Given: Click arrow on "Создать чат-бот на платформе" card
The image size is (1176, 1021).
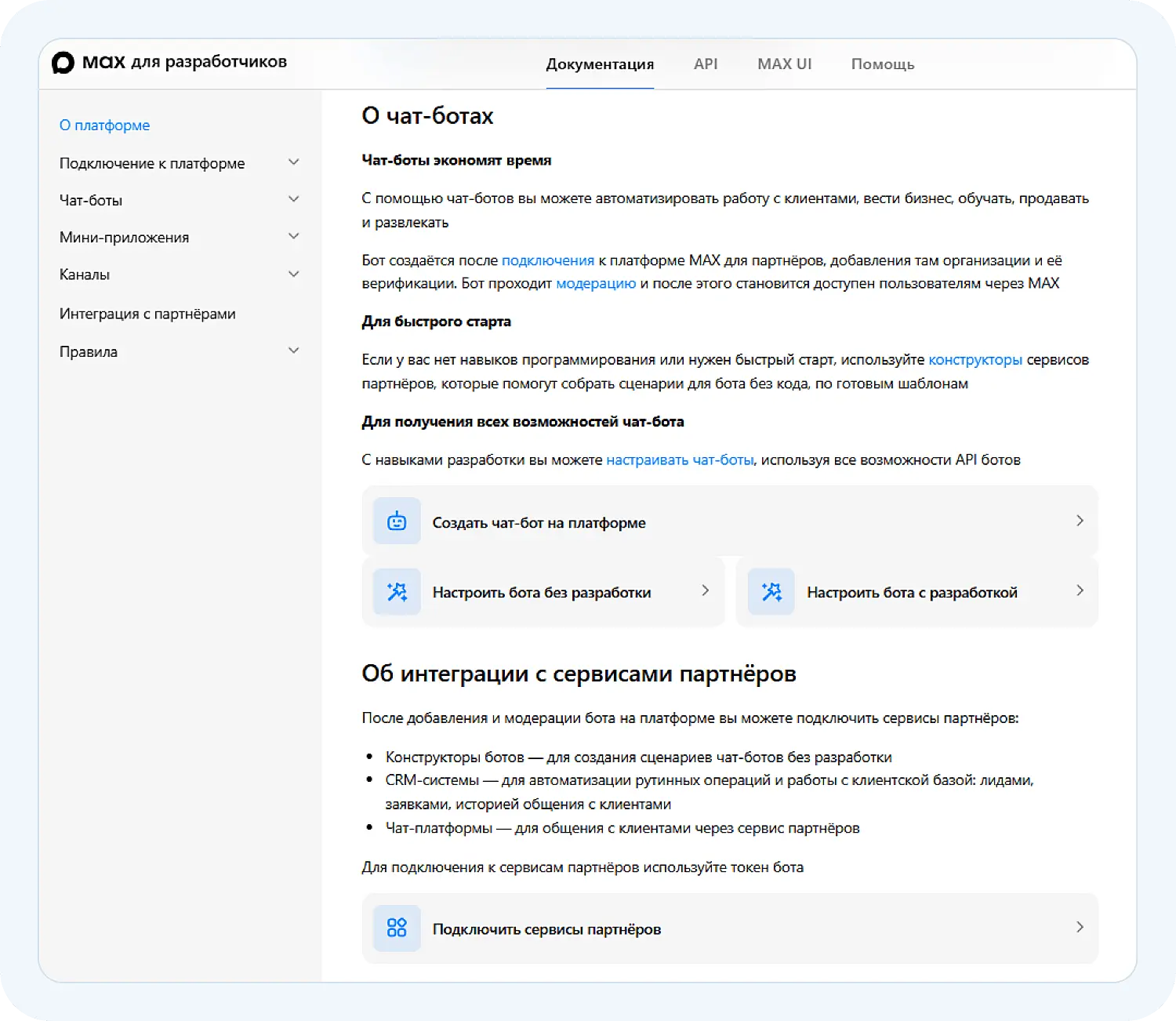Looking at the screenshot, I should coord(1080,521).
